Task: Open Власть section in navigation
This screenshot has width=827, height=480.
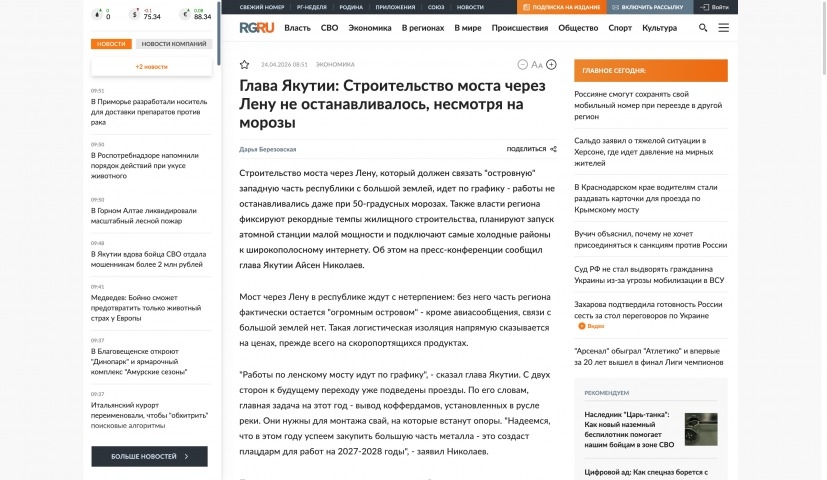Action: point(297,28)
